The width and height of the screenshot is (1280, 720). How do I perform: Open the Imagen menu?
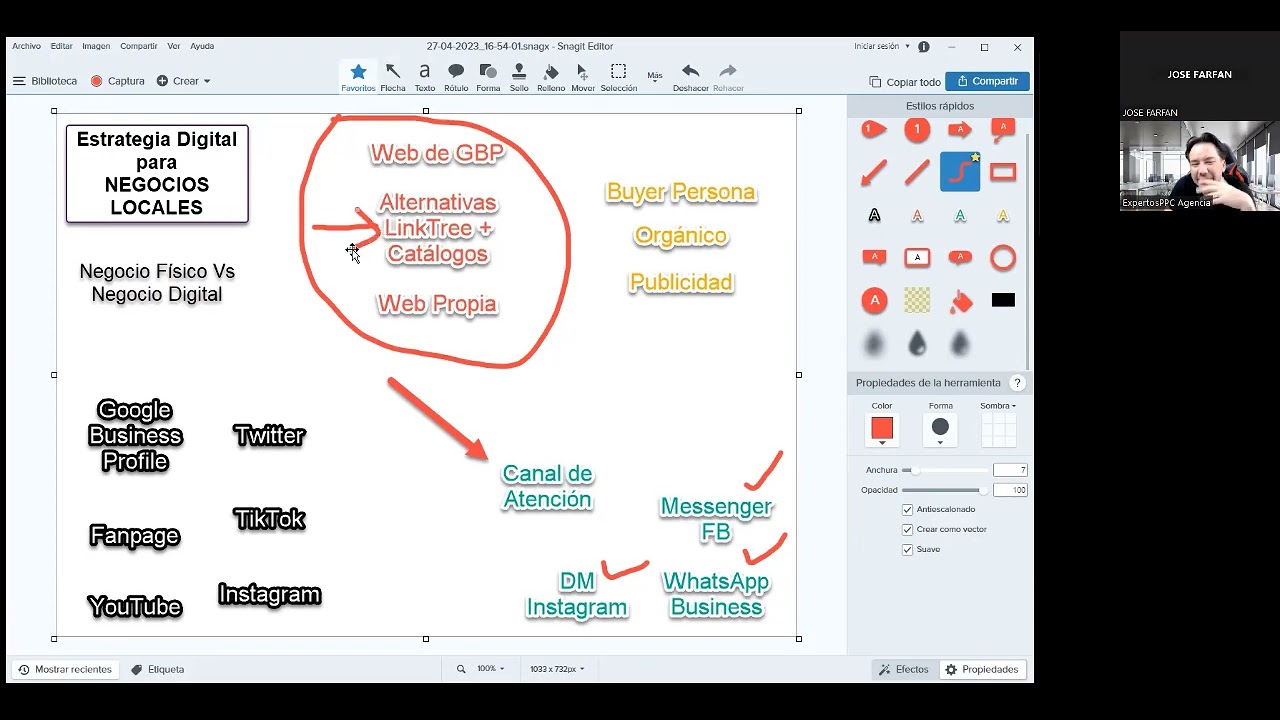[x=96, y=46]
